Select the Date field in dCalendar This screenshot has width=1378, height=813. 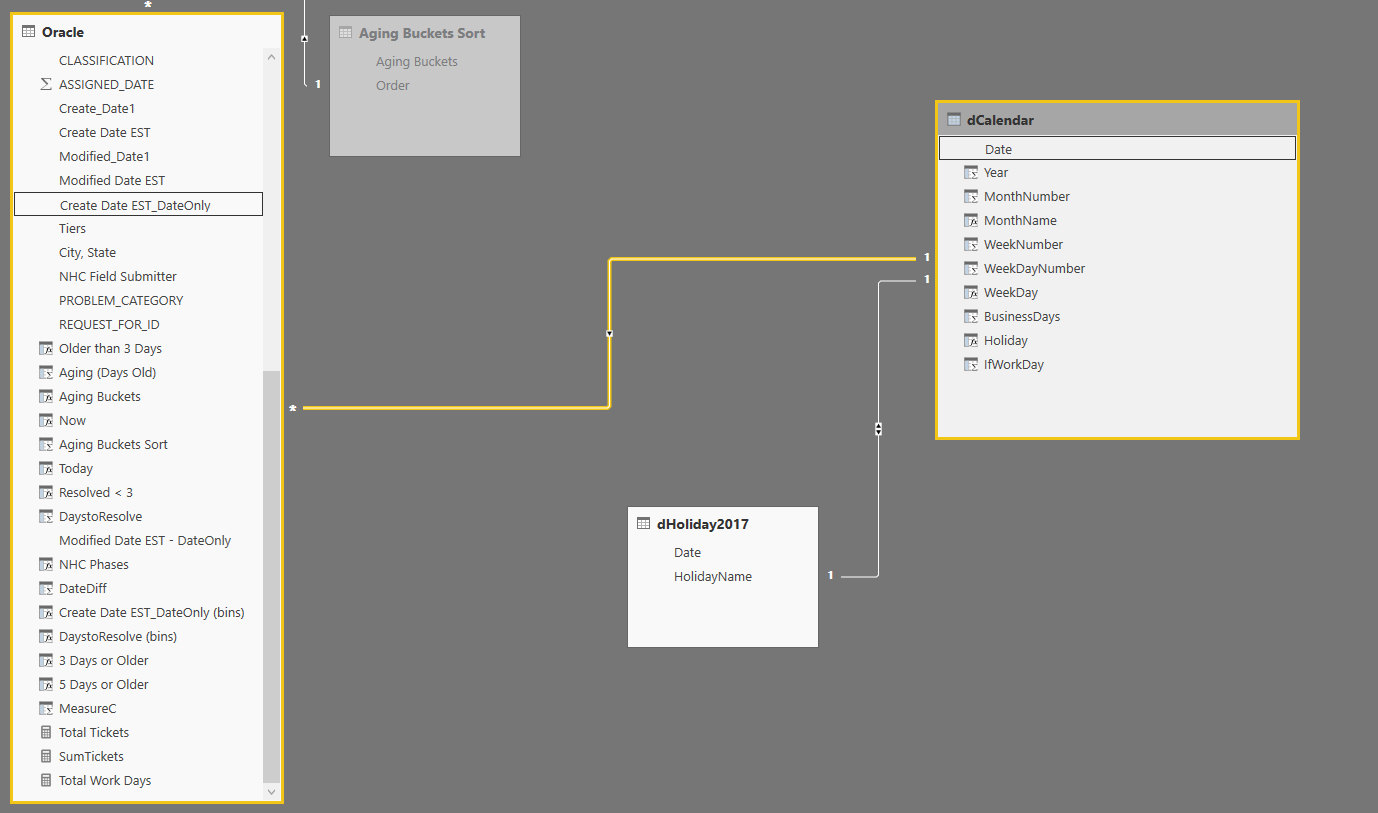[x=1117, y=149]
